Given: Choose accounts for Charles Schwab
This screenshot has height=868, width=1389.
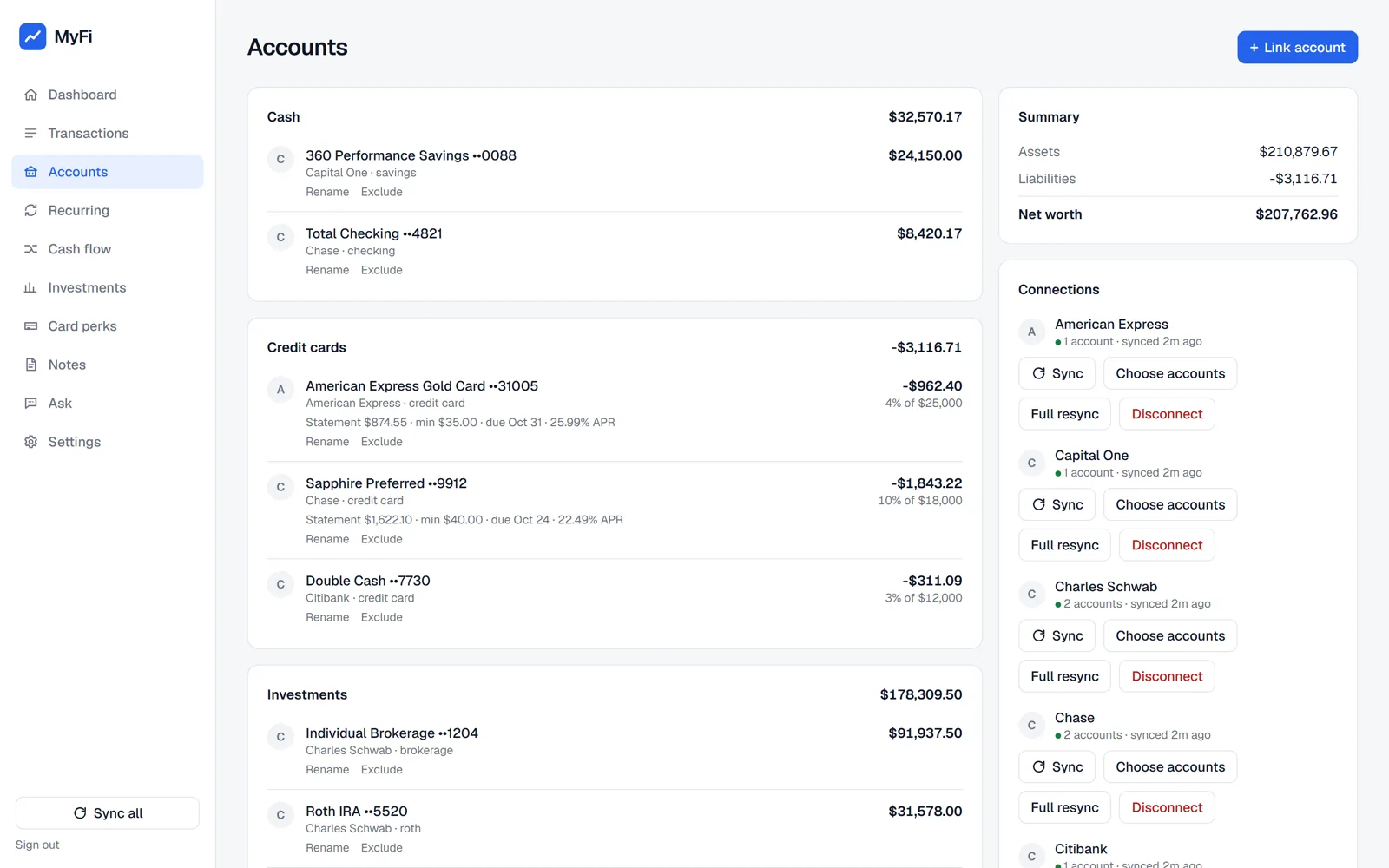Looking at the screenshot, I should [1170, 635].
